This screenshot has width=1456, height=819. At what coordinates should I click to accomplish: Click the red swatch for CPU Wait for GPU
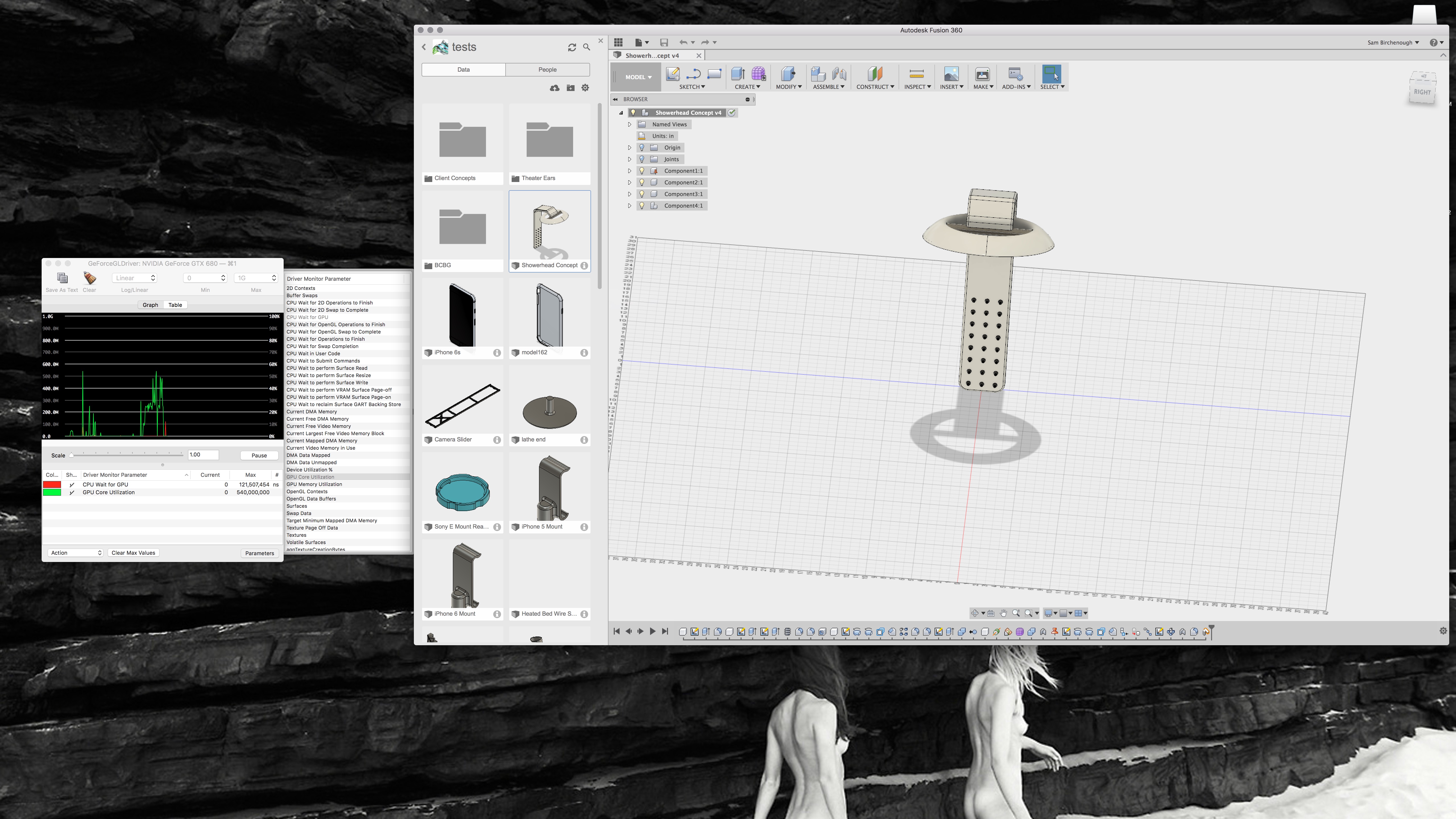click(52, 485)
